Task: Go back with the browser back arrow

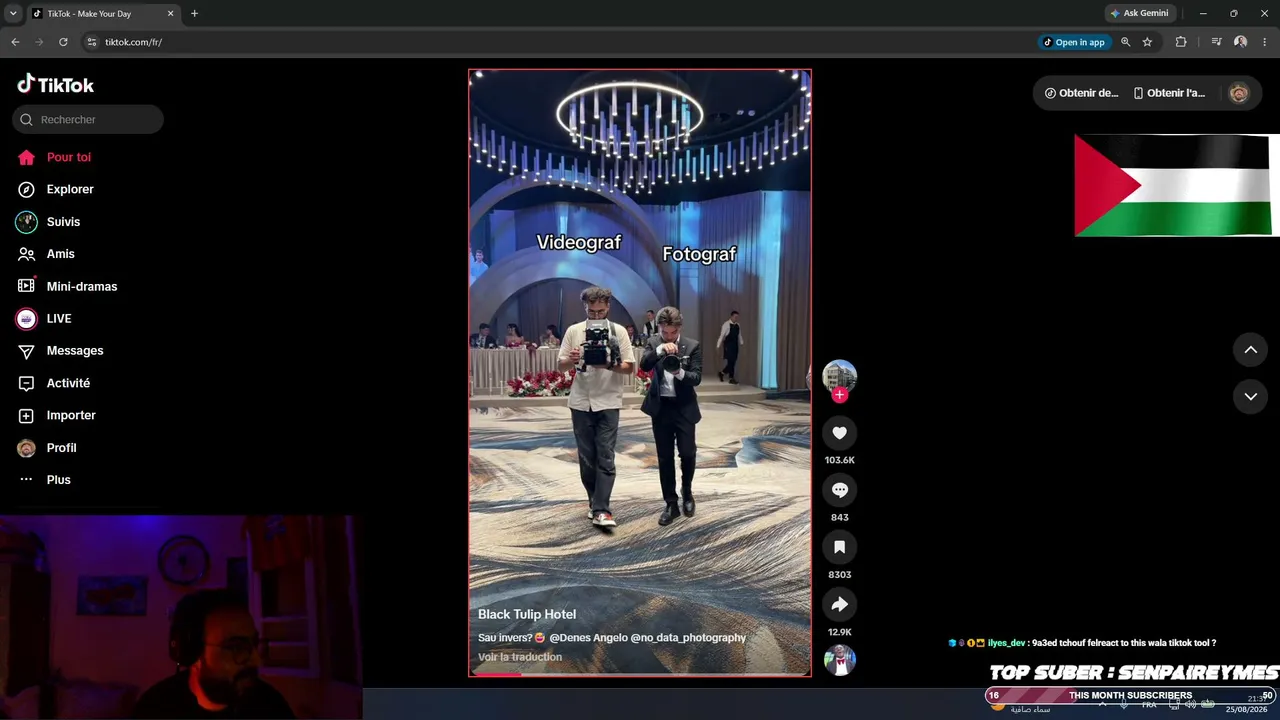Action: (15, 42)
